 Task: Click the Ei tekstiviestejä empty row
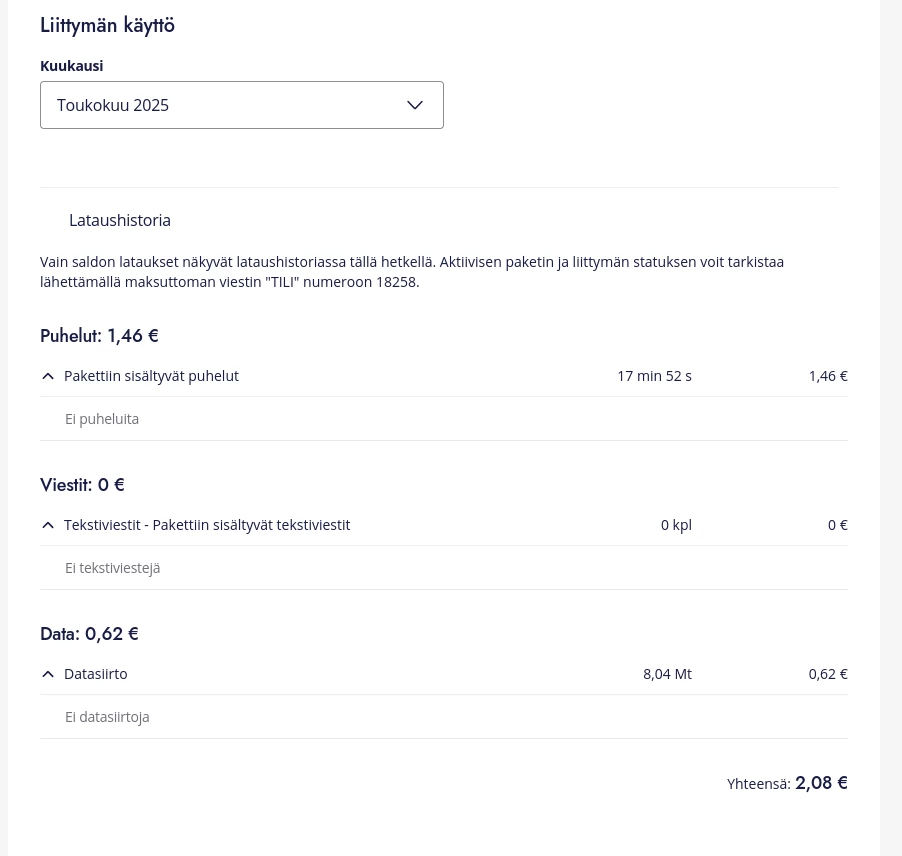(444, 568)
